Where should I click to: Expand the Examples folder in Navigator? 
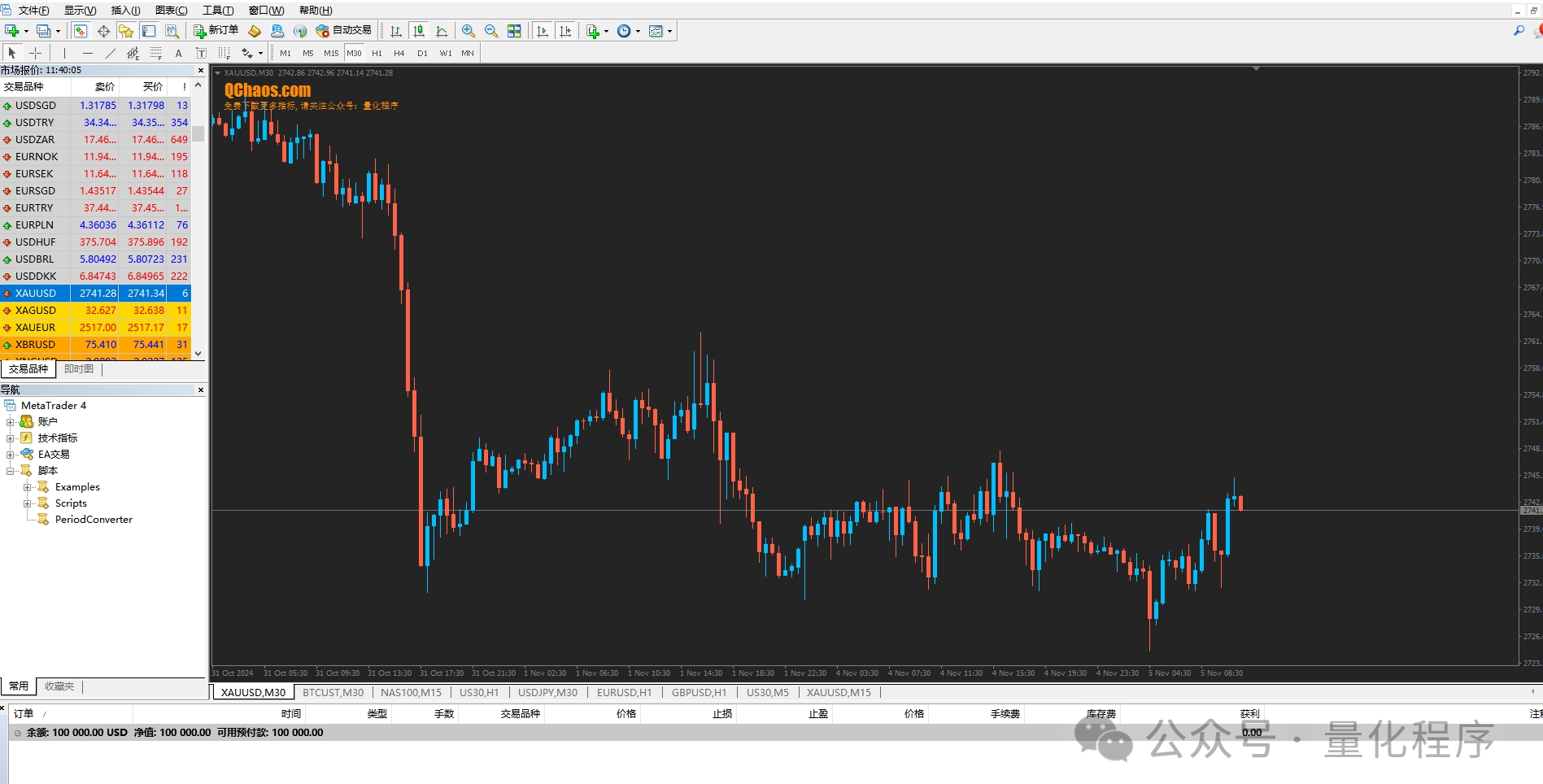click(x=27, y=487)
